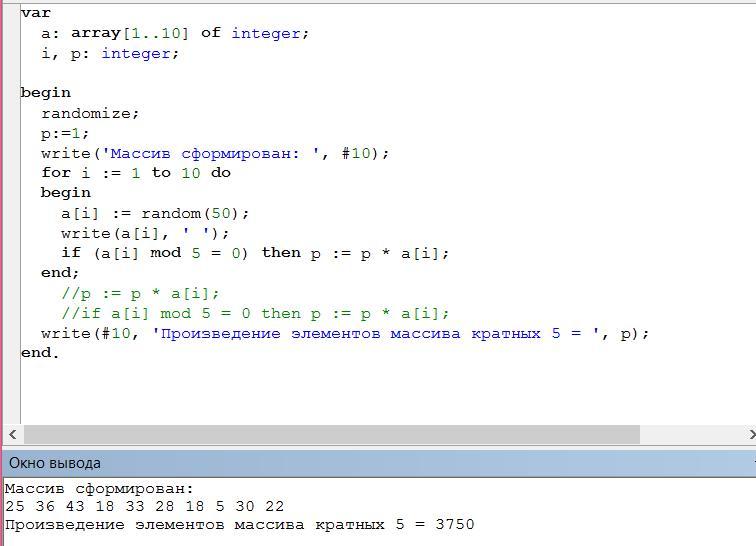Click the right arrow of horizontal scrollbar

tap(750, 434)
